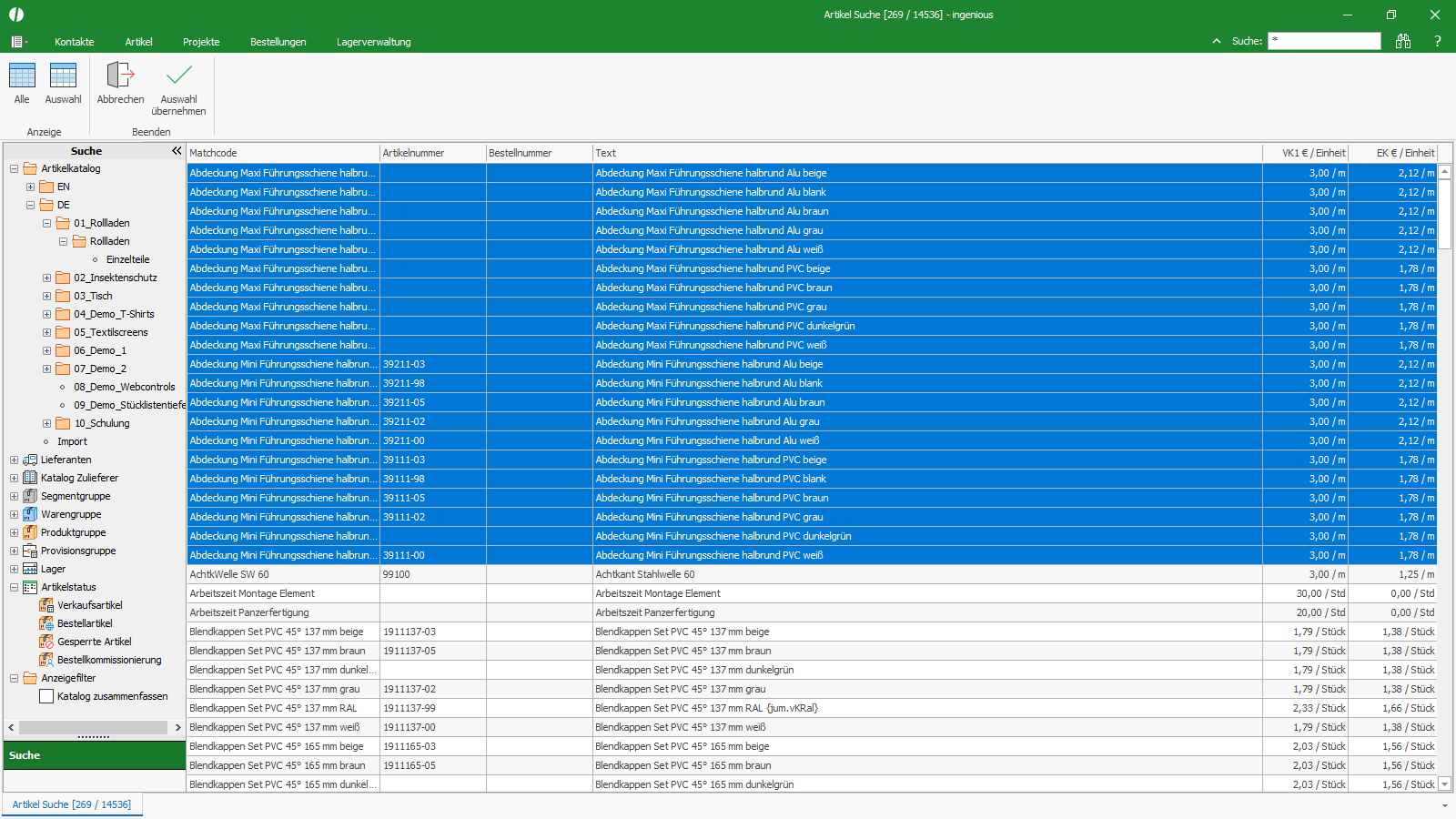Expand the 05_Textilscreens folder

[x=46, y=332]
